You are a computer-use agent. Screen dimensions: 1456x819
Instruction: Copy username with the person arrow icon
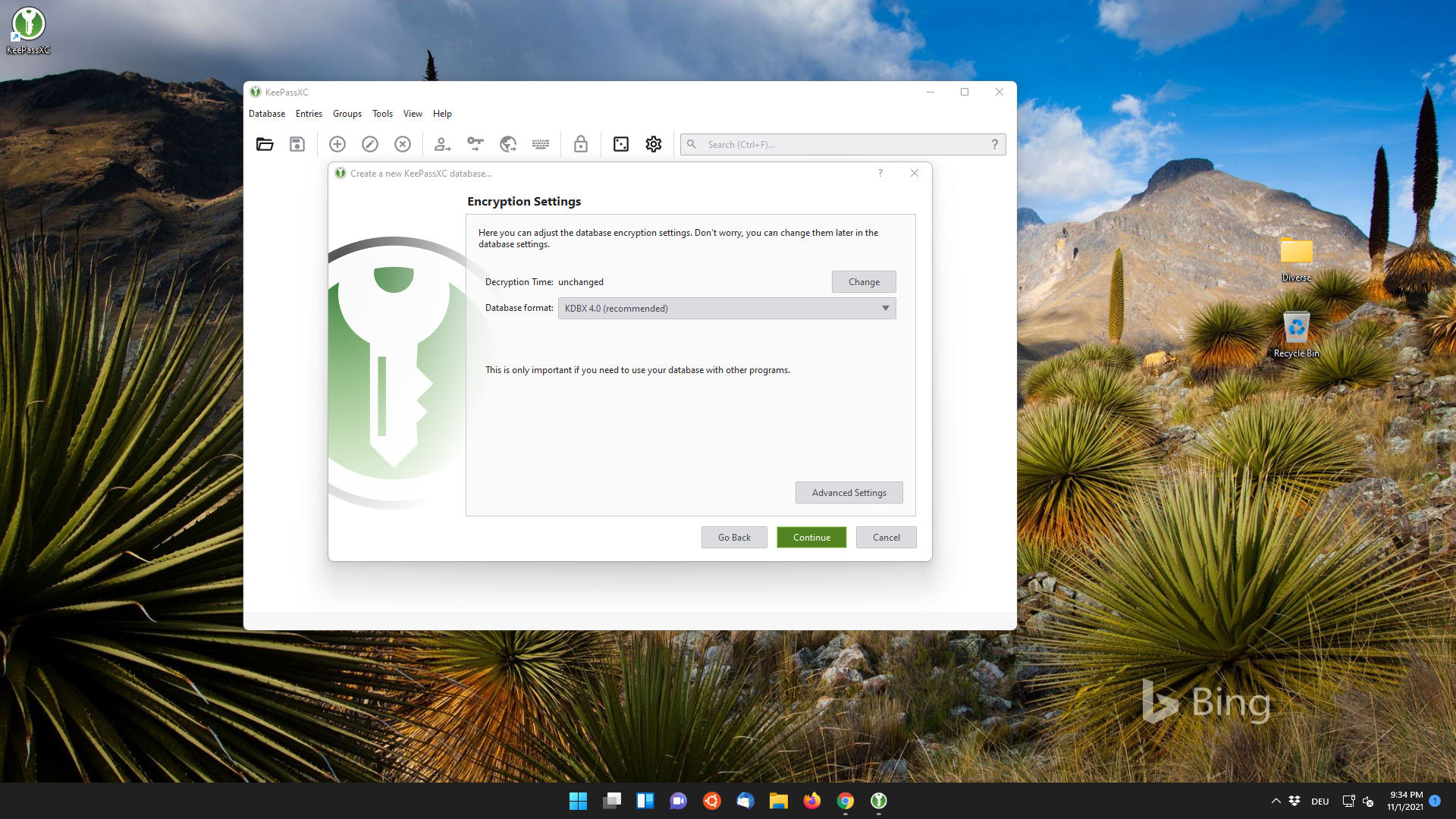coord(442,144)
